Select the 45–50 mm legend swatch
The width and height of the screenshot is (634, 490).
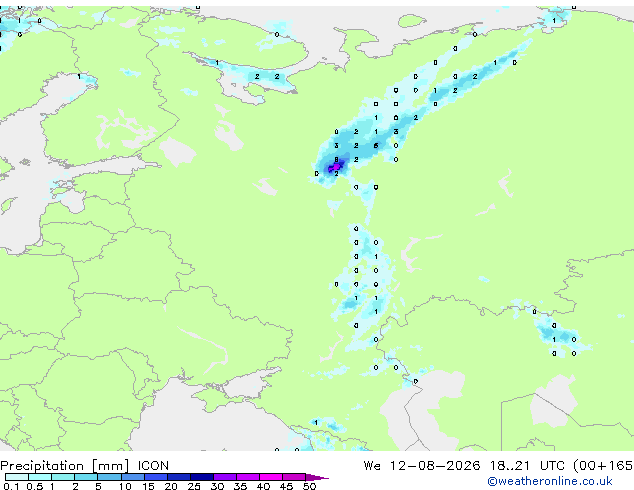pyautogui.click(x=294, y=477)
